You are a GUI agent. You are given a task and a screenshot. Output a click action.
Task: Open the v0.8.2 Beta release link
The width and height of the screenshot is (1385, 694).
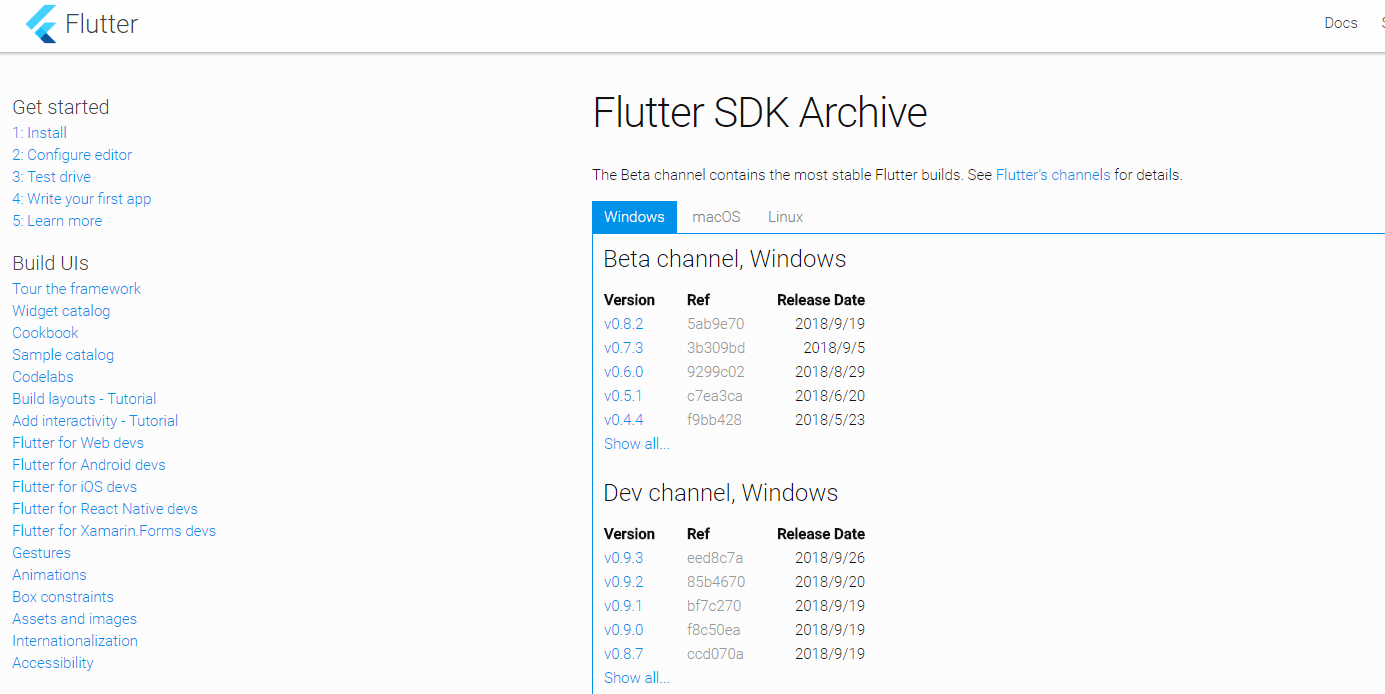coord(623,323)
